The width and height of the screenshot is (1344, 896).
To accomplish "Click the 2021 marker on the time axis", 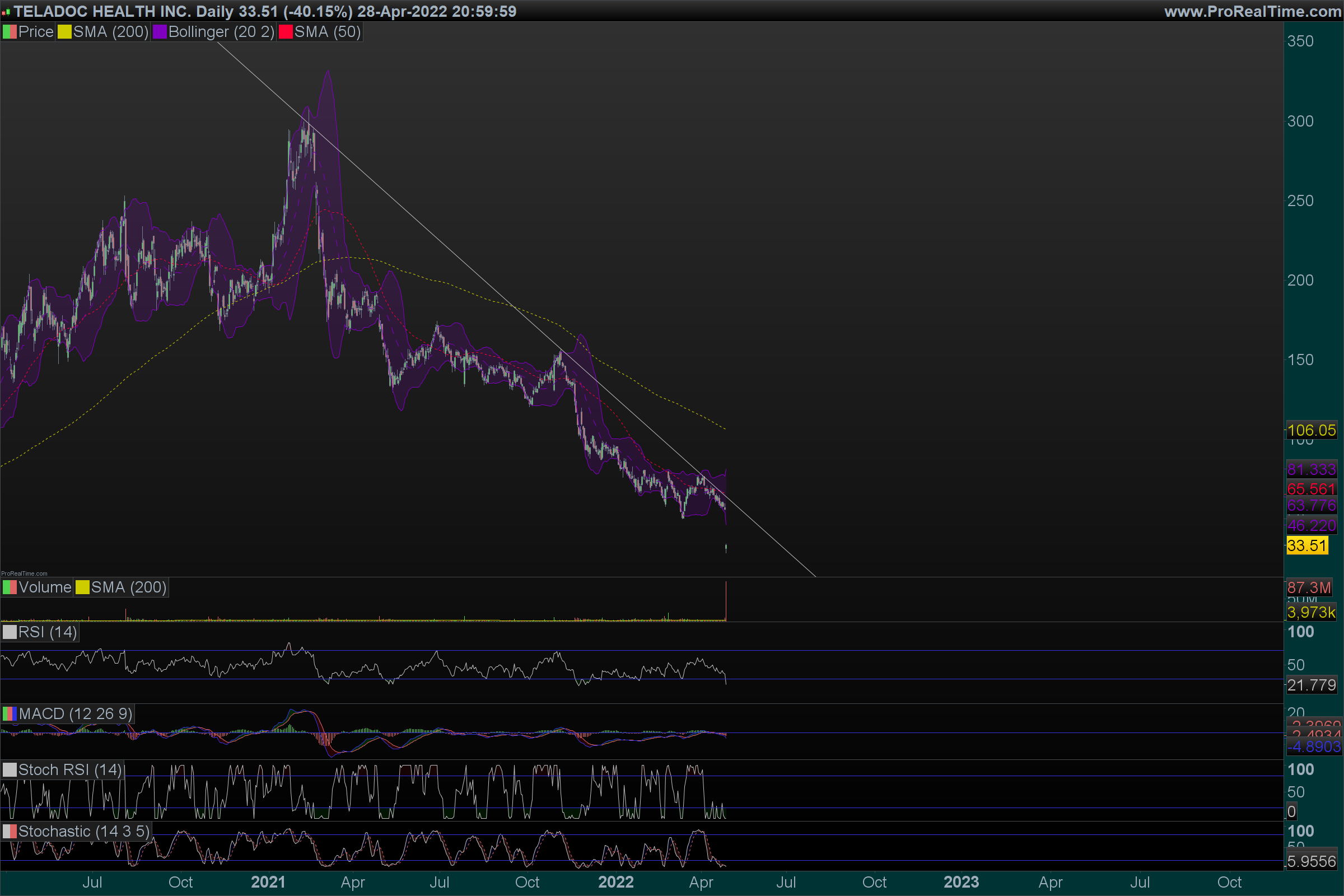I will tap(268, 883).
